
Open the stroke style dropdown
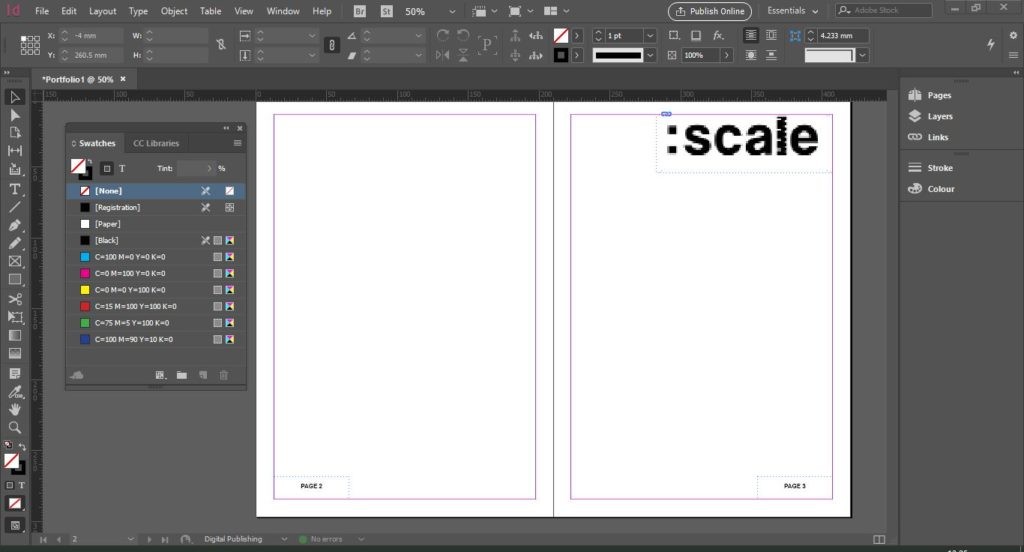(x=650, y=56)
